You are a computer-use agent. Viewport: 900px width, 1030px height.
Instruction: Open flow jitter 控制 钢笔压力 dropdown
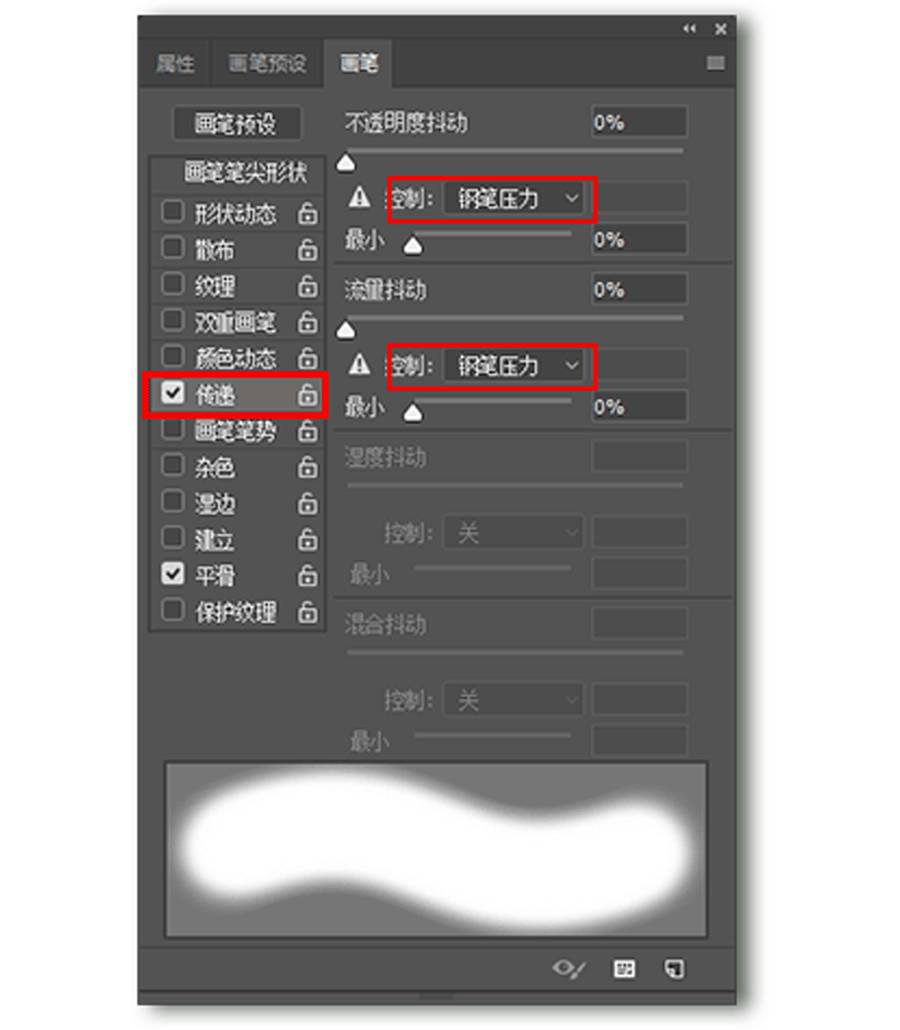(514, 365)
